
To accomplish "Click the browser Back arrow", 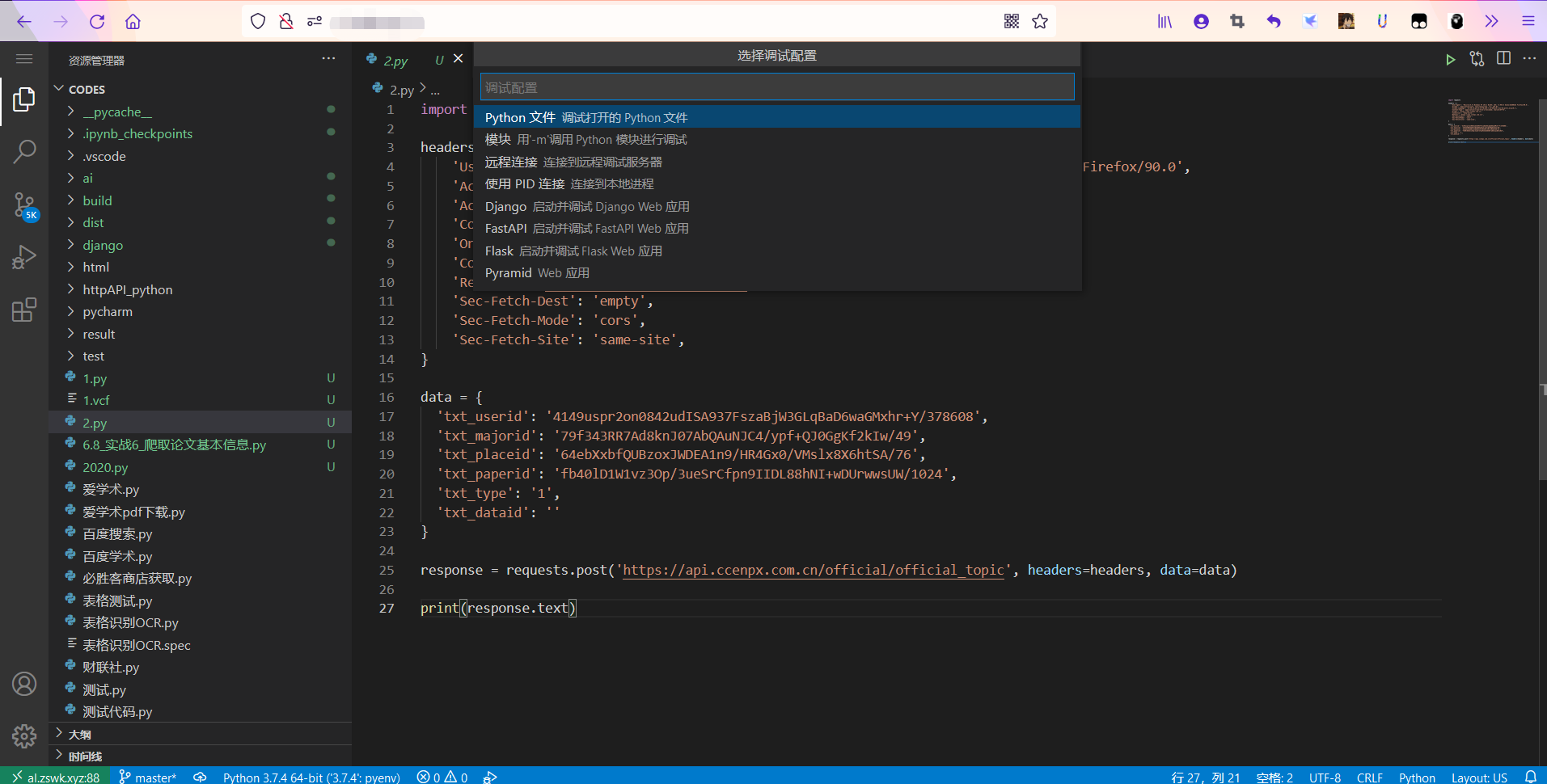I will [x=24, y=22].
